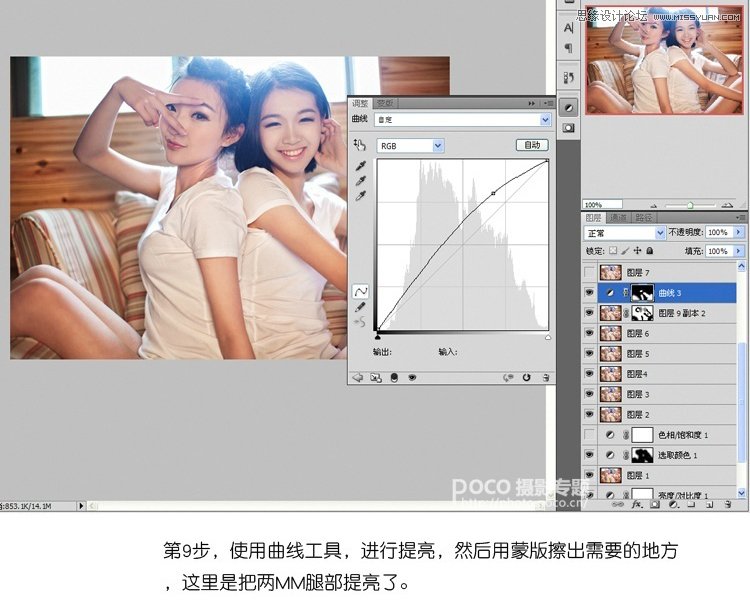Viewport: 750px width, 613px height.
Task: Move the black point input slider
Action: tap(377, 337)
